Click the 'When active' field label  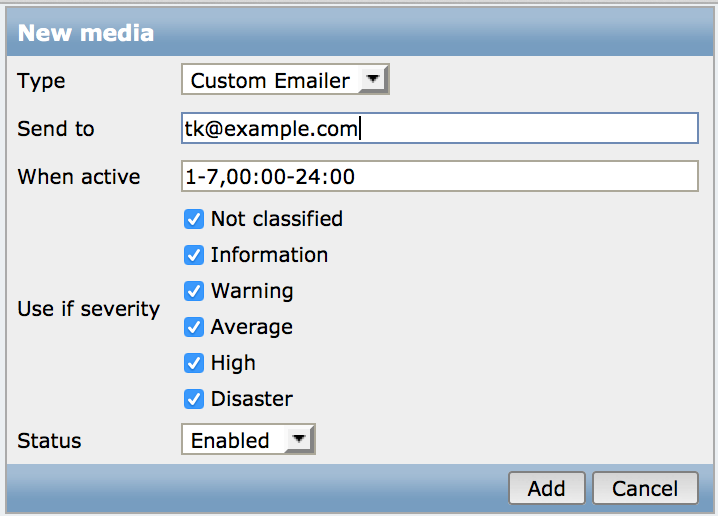point(79,177)
